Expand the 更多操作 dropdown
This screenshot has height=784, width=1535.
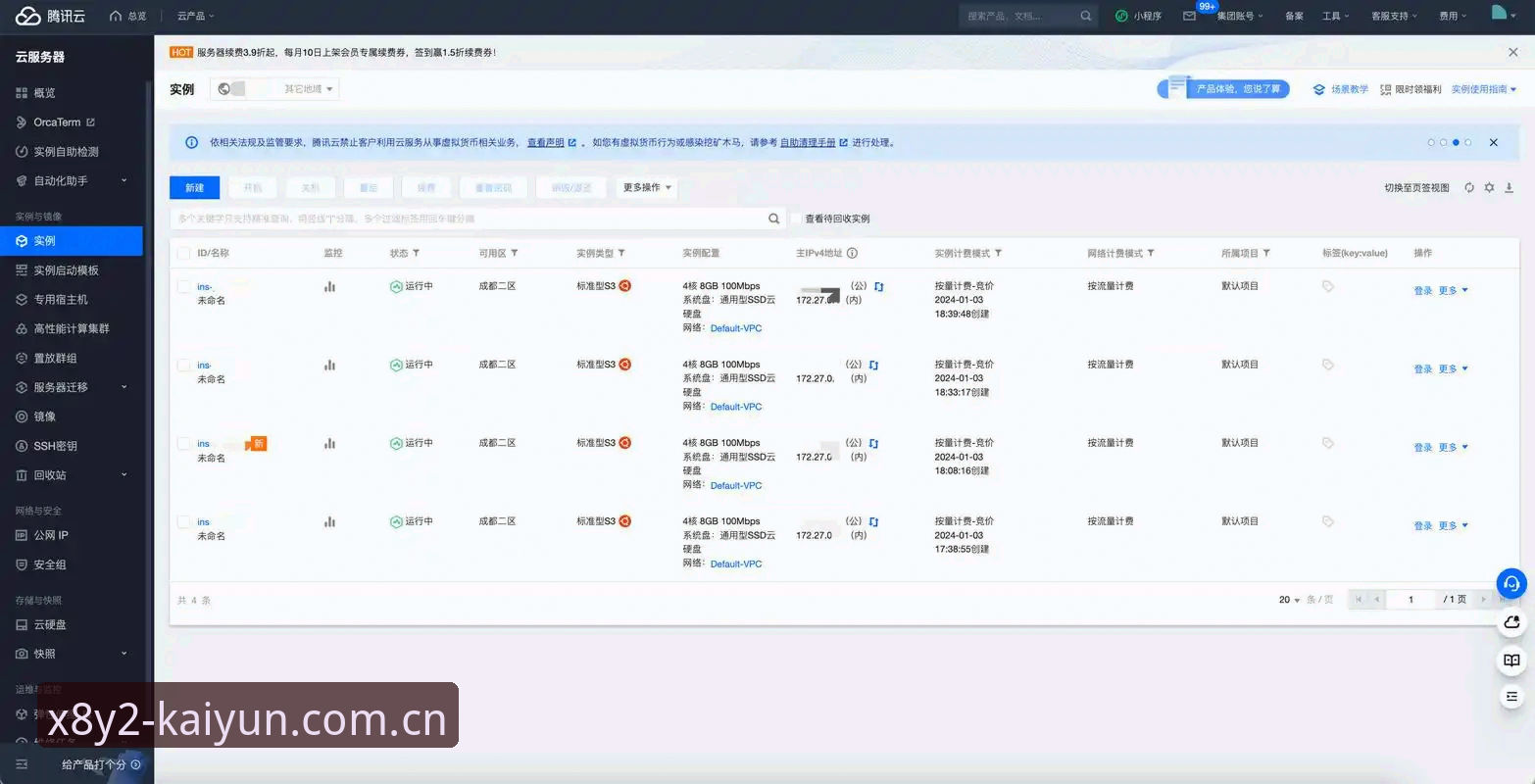pos(647,187)
